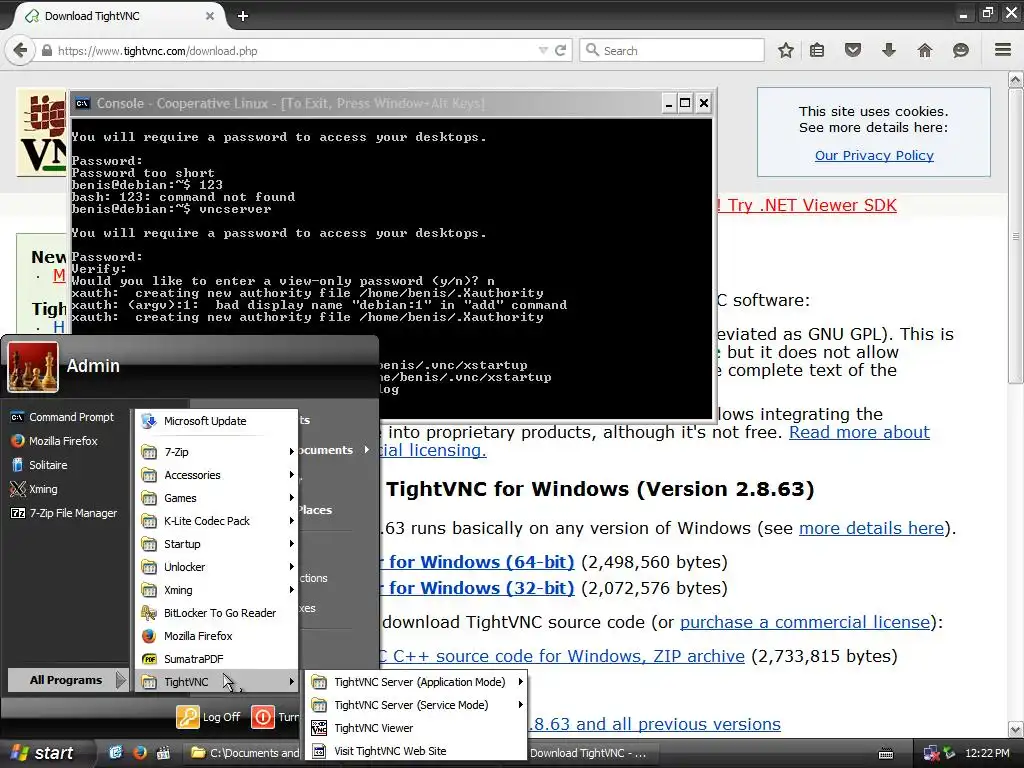
Task: Click page scrollbar down arrow
Action: coord(1016,729)
